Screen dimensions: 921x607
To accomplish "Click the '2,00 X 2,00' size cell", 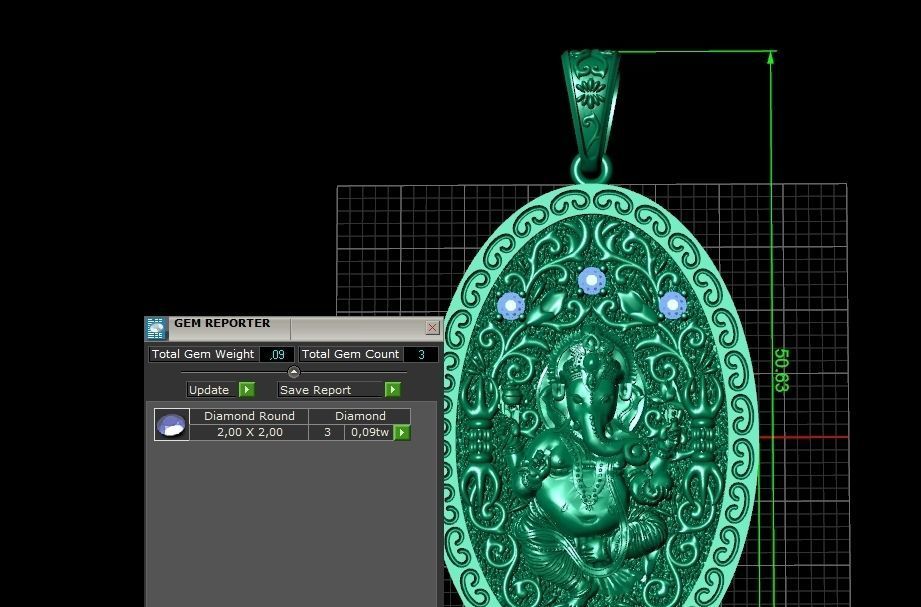I will click(x=249, y=432).
